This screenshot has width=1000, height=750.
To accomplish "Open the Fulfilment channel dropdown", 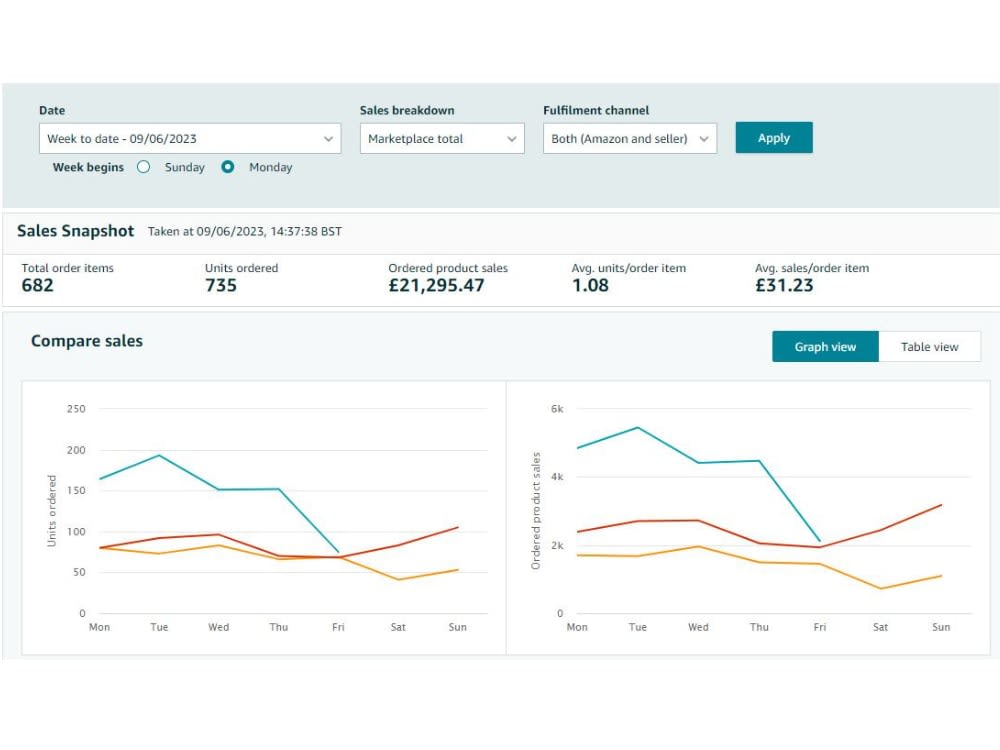I will 629,138.
